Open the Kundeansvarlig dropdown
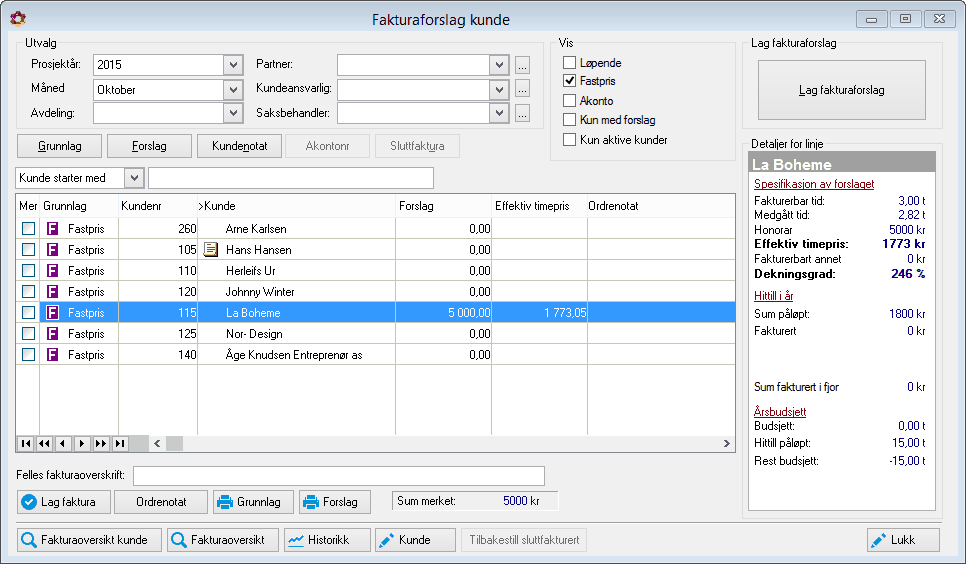This screenshot has height=564, width=966. point(499,89)
